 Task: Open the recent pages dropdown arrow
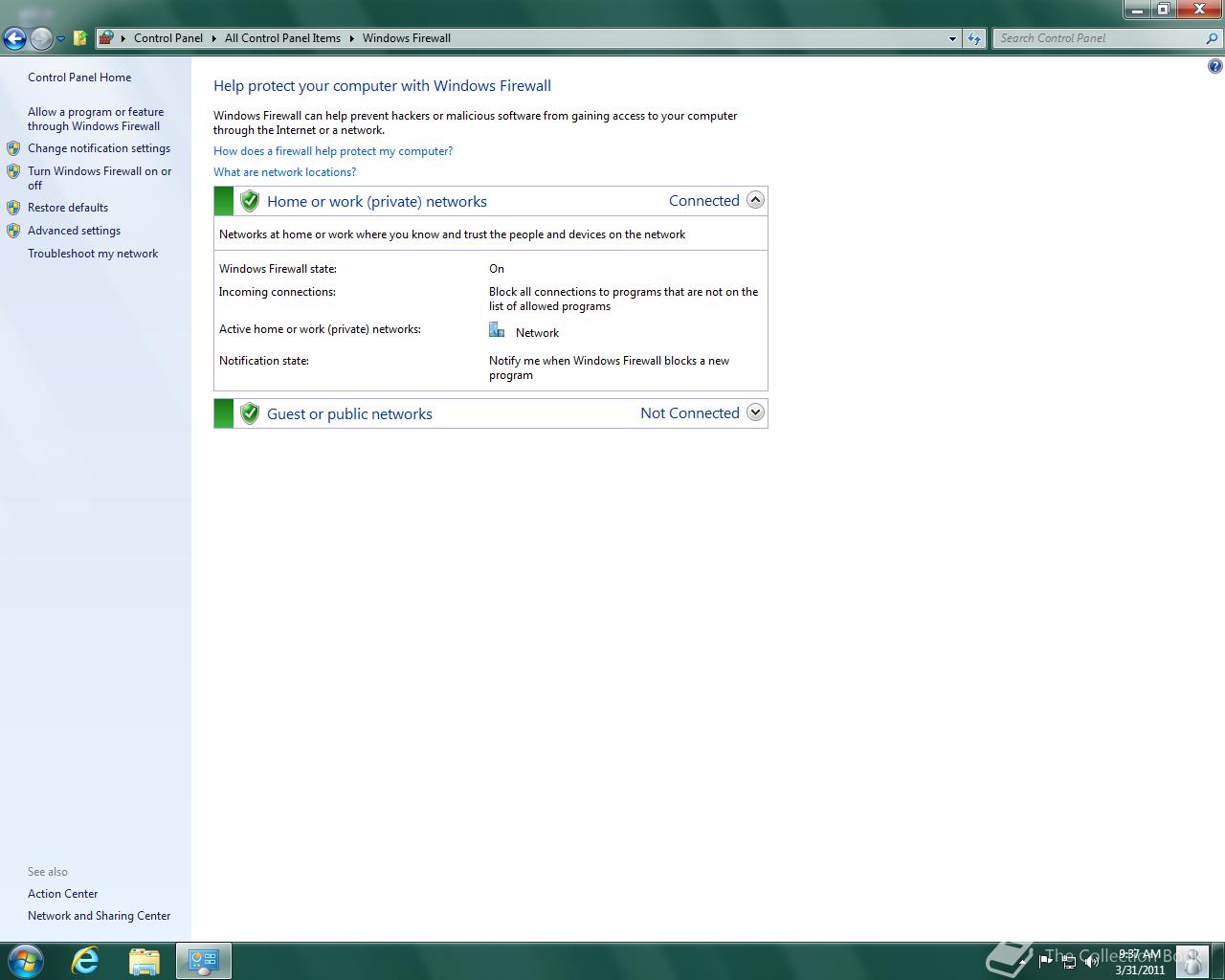pyautogui.click(x=60, y=39)
